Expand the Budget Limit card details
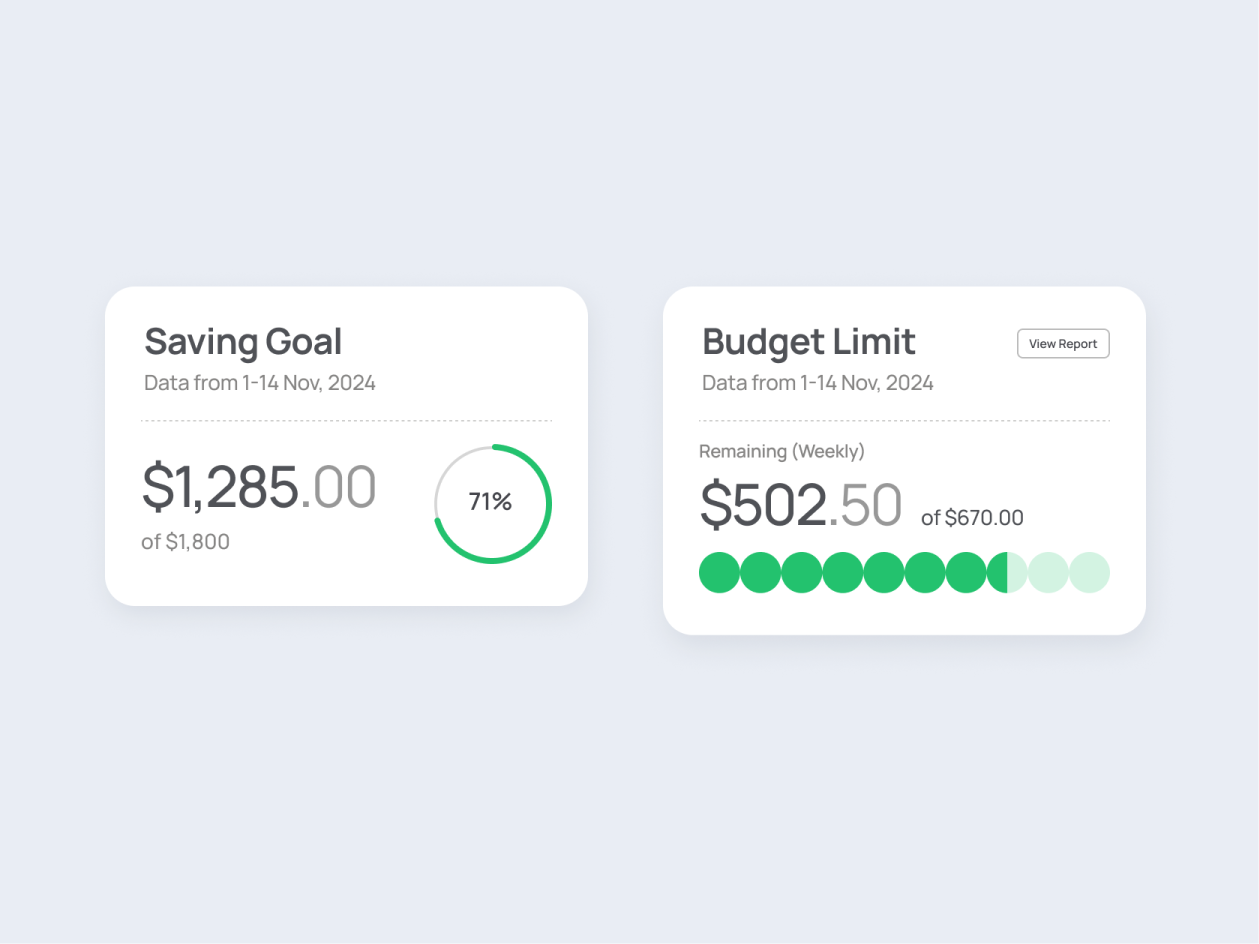Screen dimensions: 1259x944 (x=905, y=460)
